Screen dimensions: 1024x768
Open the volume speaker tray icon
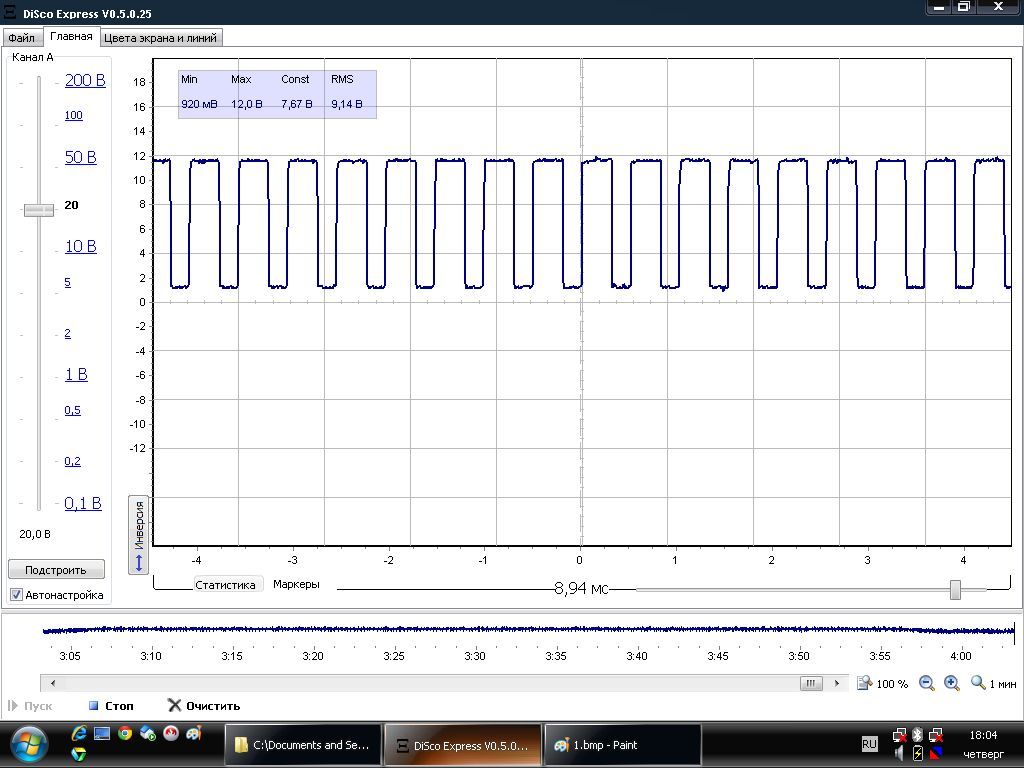(x=899, y=754)
